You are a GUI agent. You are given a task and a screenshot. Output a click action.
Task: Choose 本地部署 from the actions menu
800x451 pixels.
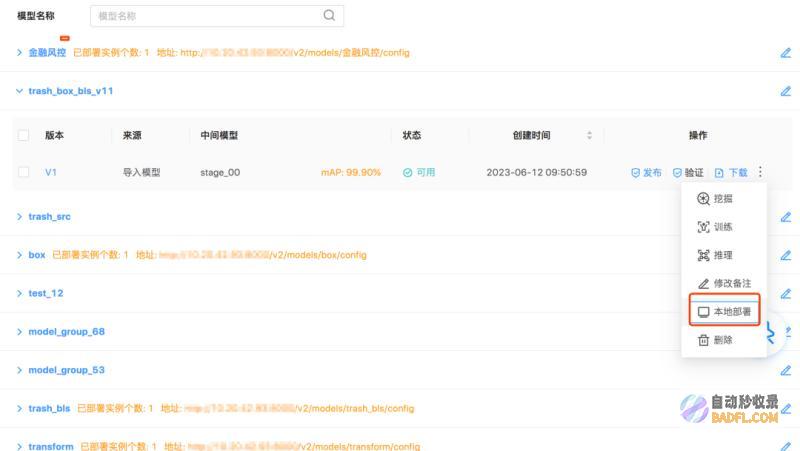click(x=724, y=312)
